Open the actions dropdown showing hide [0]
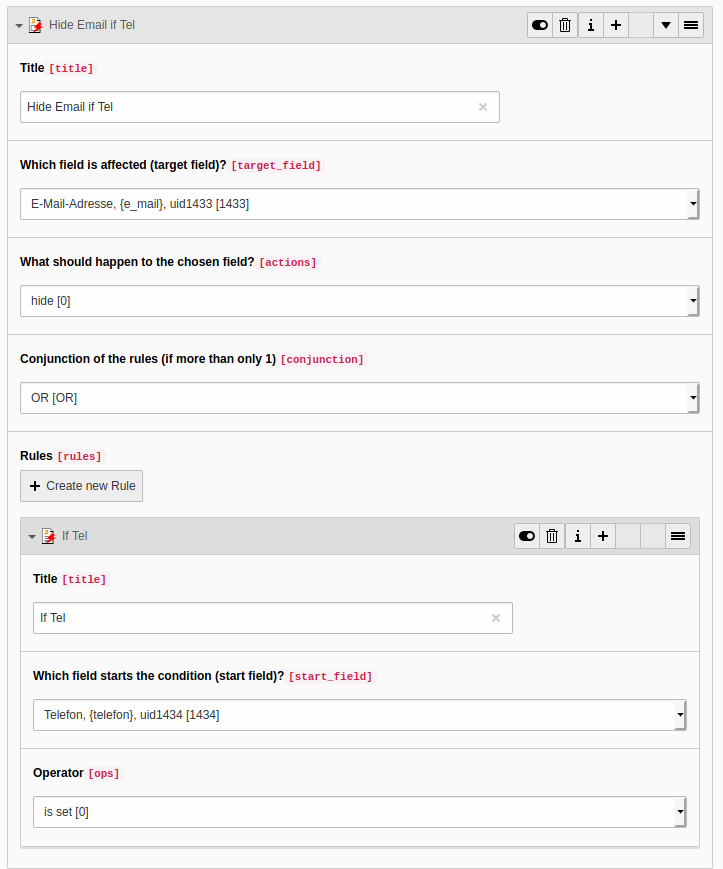The width and height of the screenshot is (723, 869). (360, 301)
